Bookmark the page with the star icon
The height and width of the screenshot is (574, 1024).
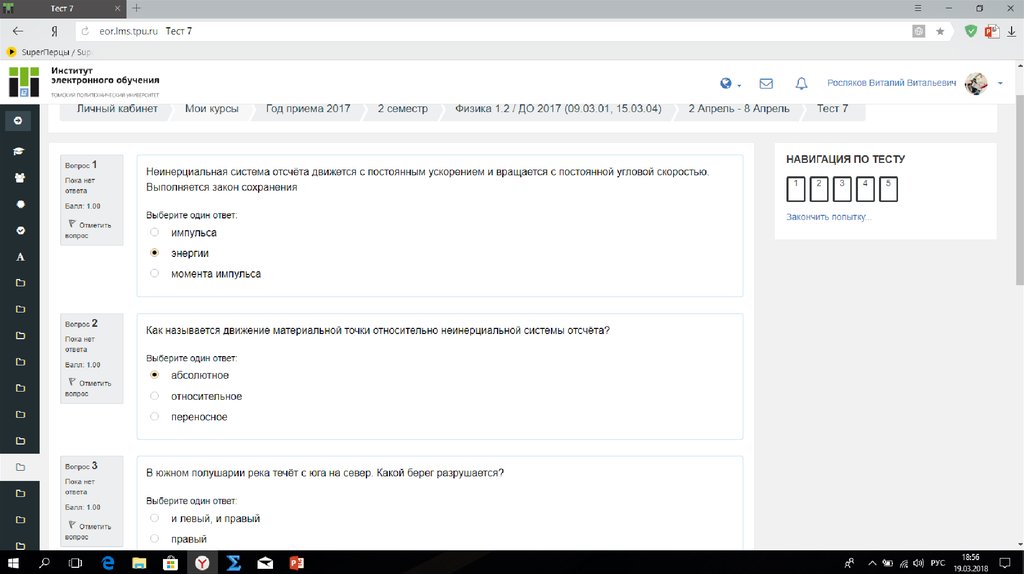(x=940, y=31)
